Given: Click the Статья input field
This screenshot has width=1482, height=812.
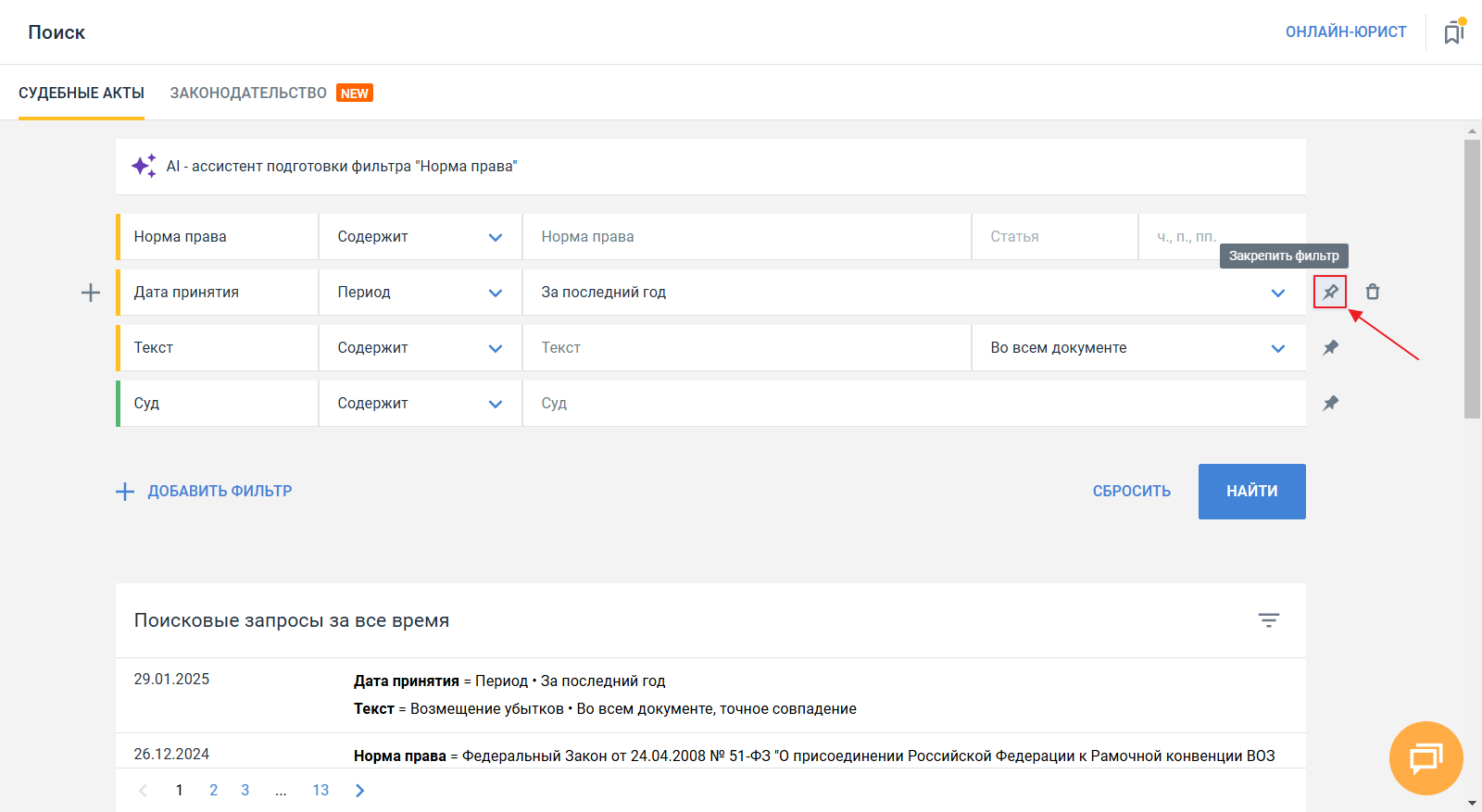Looking at the screenshot, I should click(1054, 237).
